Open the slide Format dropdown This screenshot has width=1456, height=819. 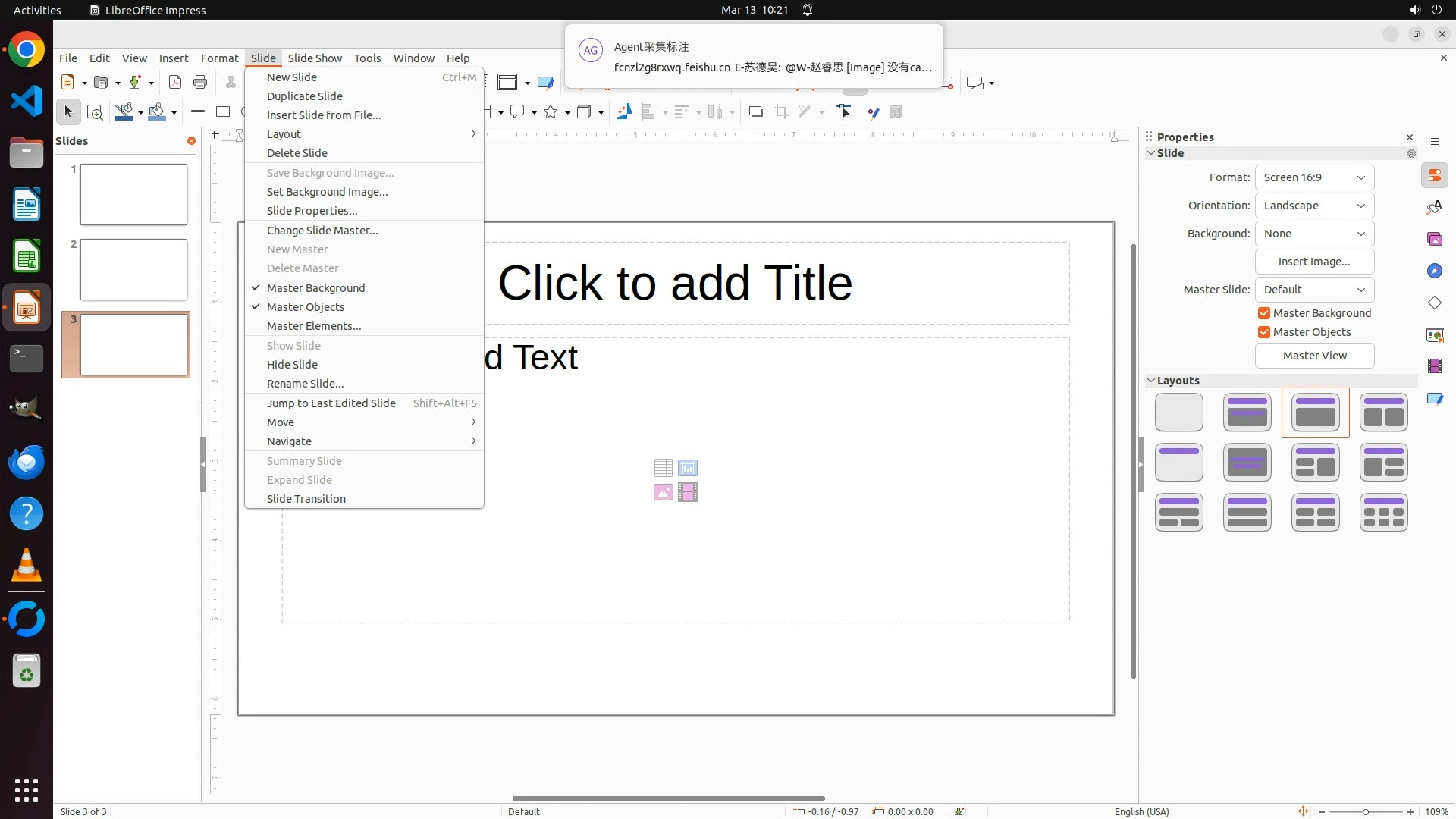point(1314,177)
